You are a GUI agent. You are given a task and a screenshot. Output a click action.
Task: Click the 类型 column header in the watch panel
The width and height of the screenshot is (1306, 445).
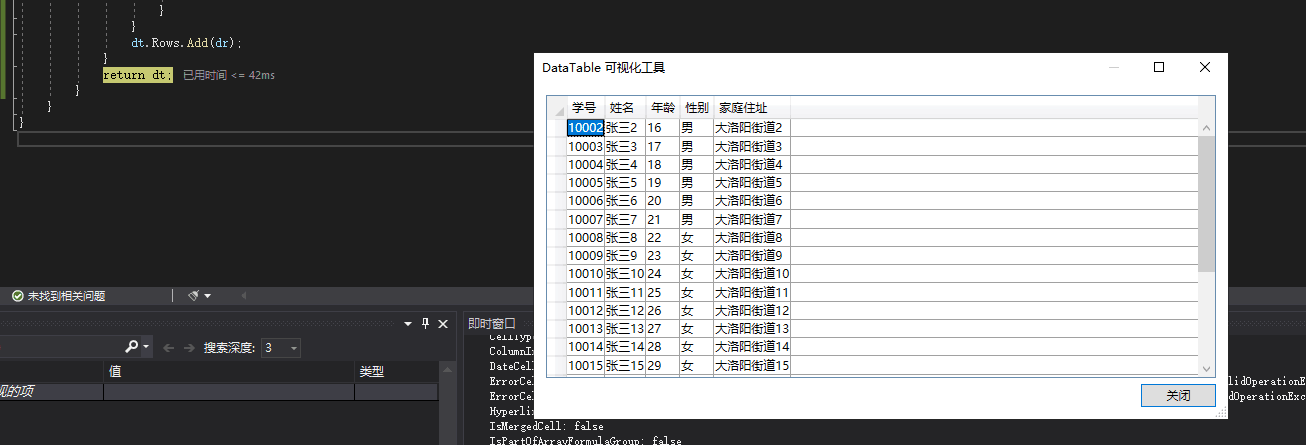tap(396, 371)
